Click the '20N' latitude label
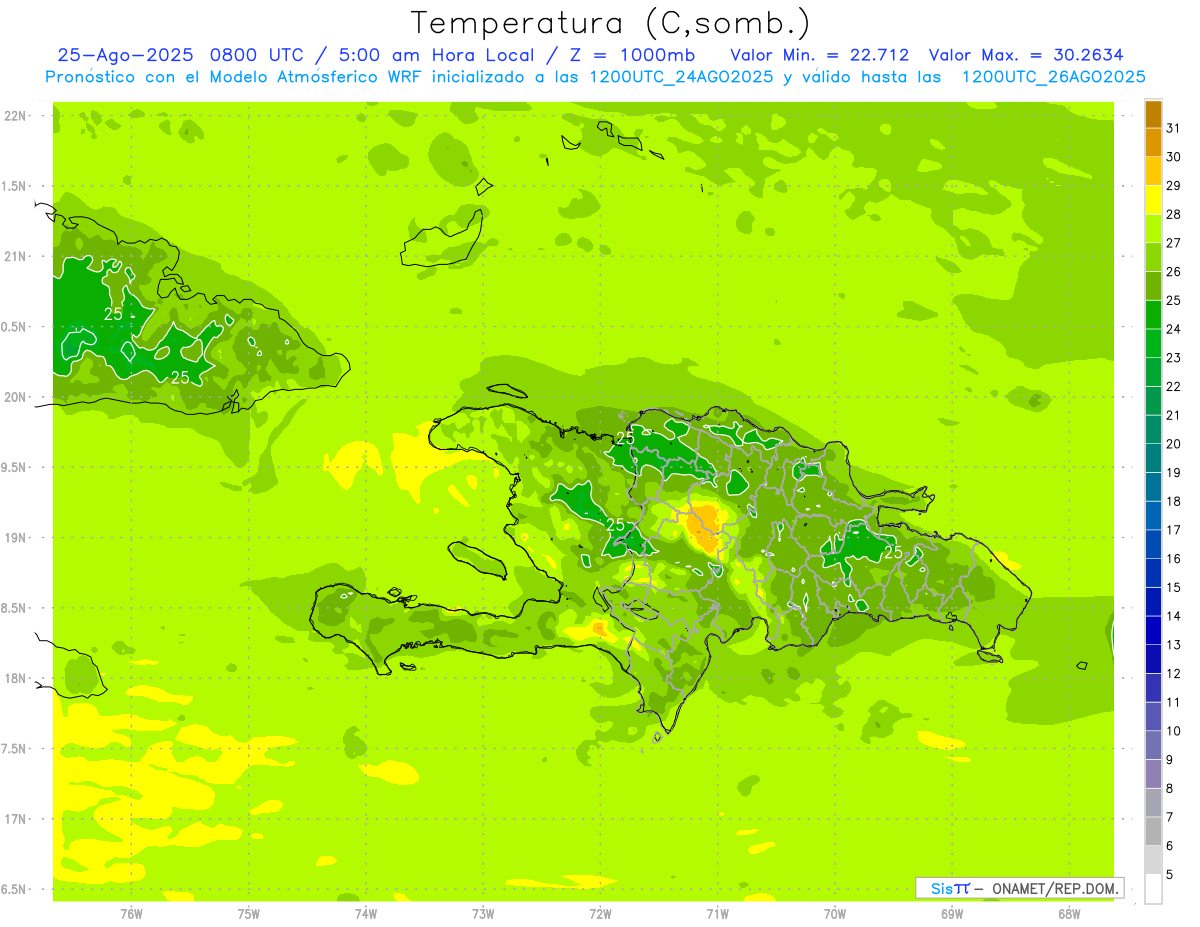1200x927 pixels. click(15, 397)
